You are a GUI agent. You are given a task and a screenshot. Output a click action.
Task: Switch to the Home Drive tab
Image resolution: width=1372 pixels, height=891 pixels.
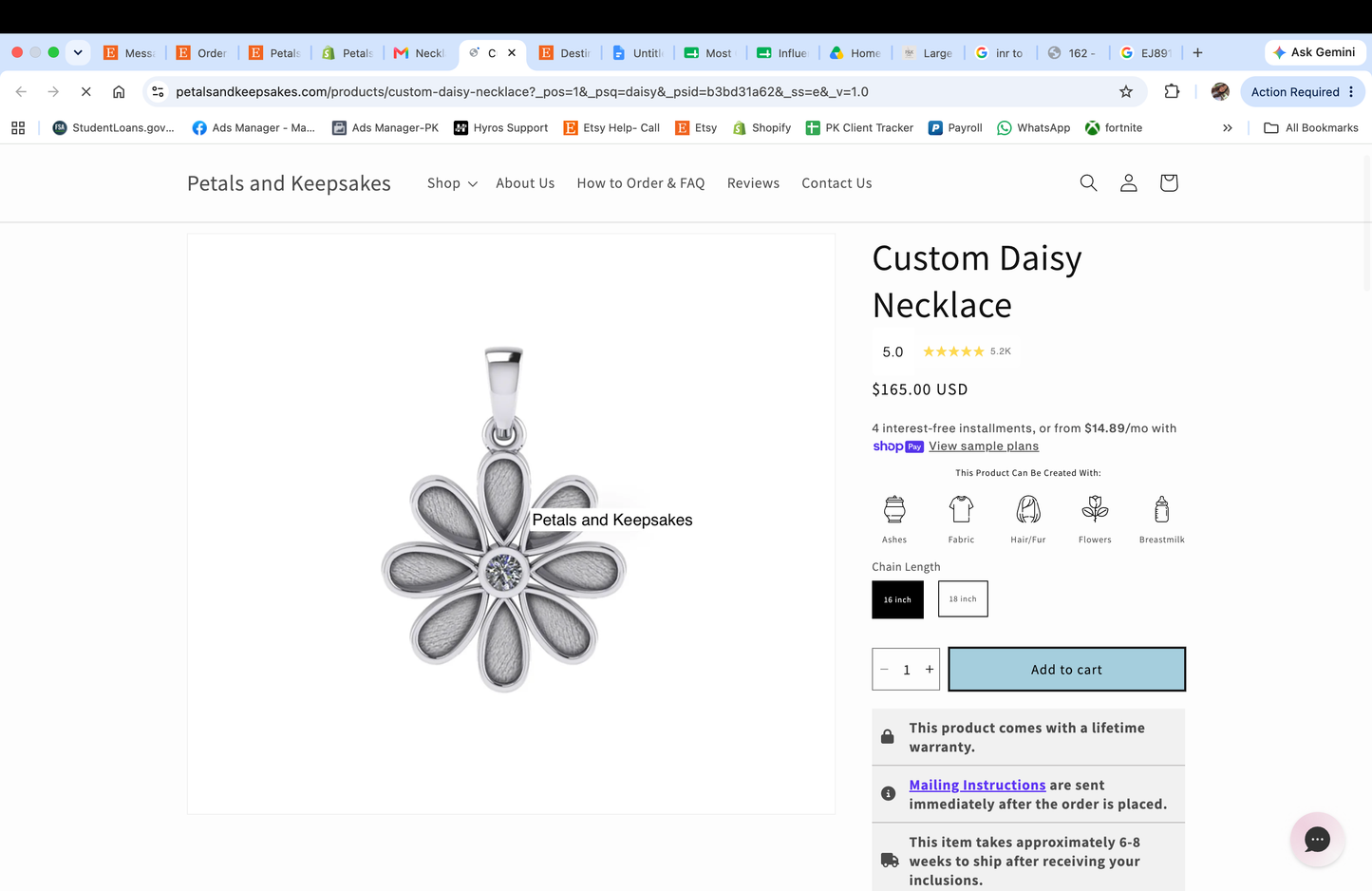[x=855, y=53]
